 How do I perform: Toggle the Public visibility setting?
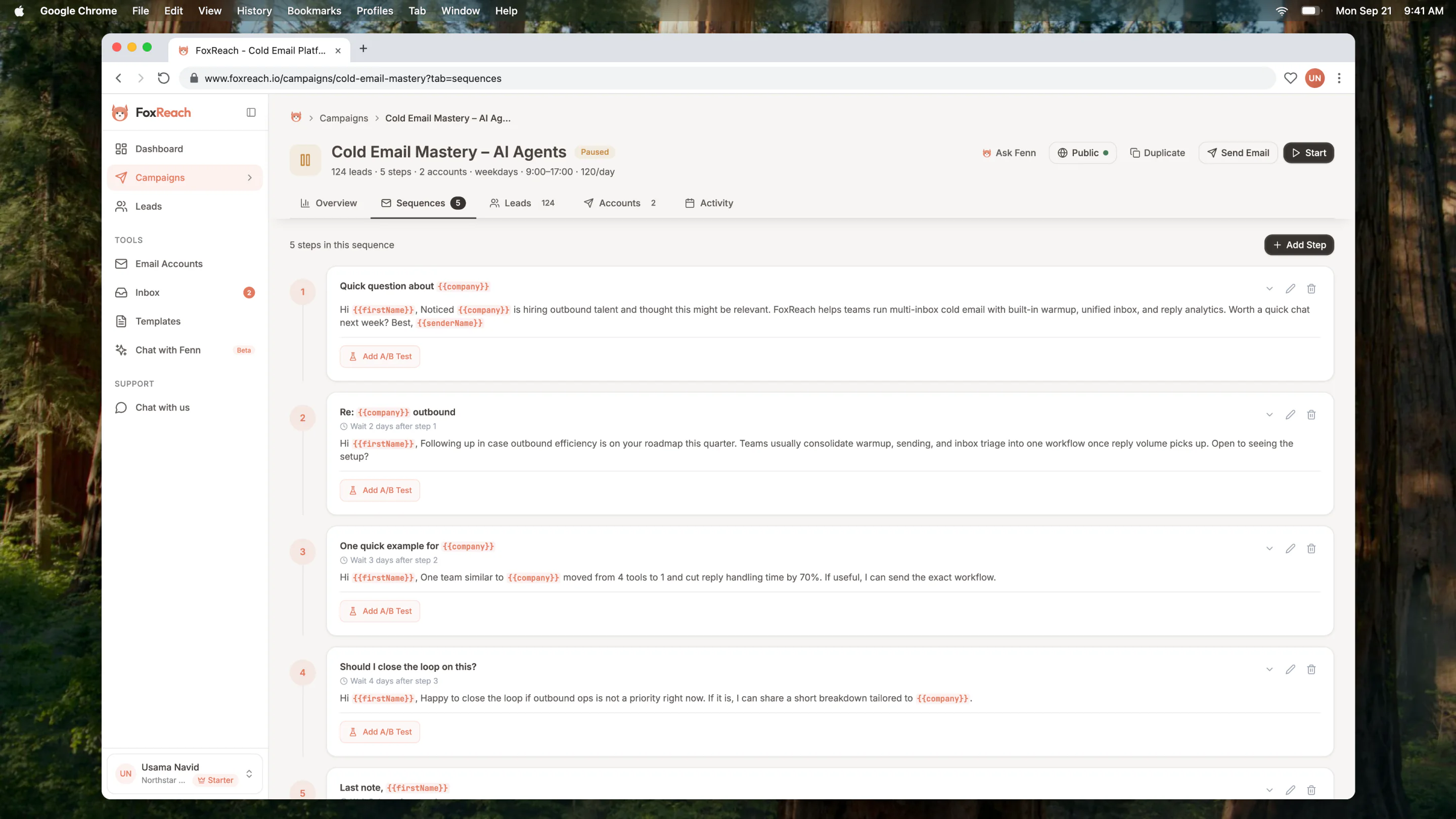1082,153
